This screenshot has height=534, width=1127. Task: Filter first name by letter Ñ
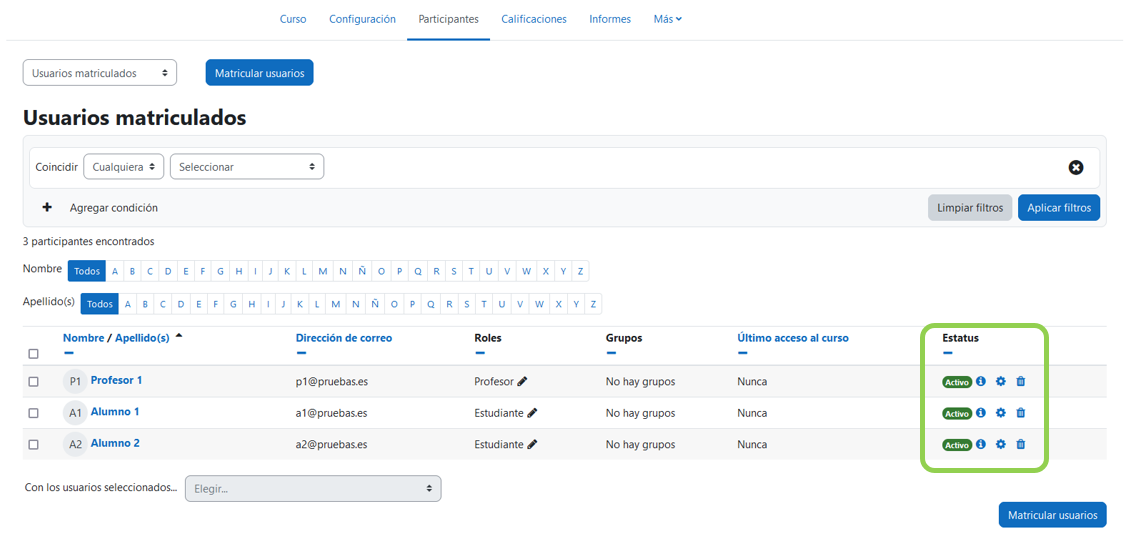pos(361,271)
